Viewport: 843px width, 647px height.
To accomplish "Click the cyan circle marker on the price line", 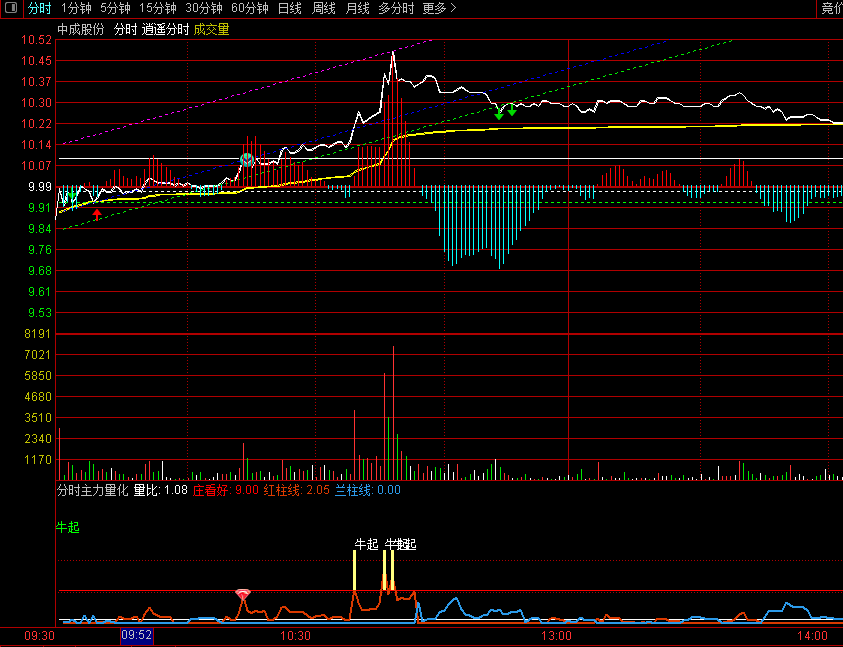I will (x=247, y=160).
